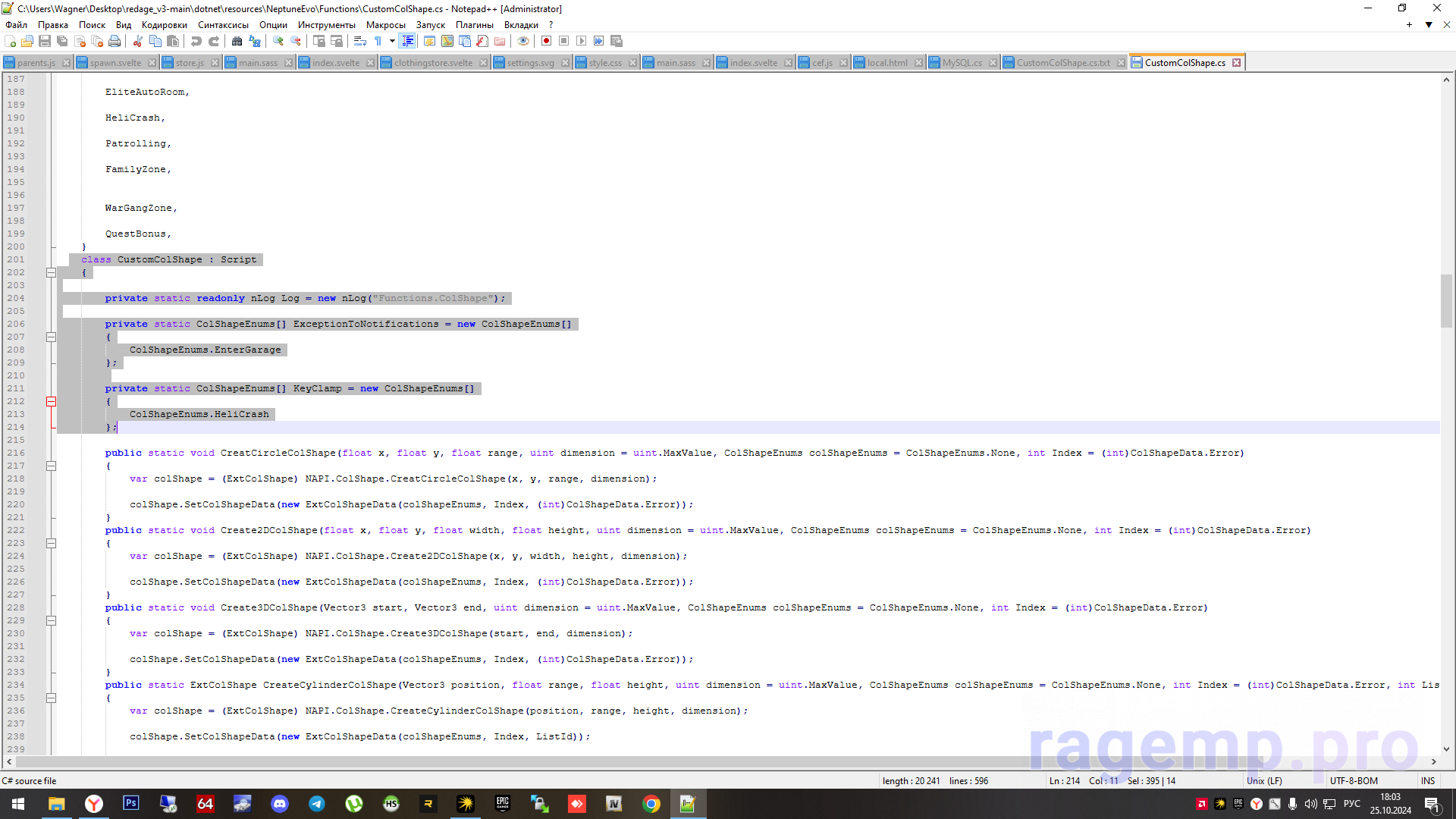The height and width of the screenshot is (819, 1456).
Task: Open Discord from the taskbar
Action: coord(280,804)
